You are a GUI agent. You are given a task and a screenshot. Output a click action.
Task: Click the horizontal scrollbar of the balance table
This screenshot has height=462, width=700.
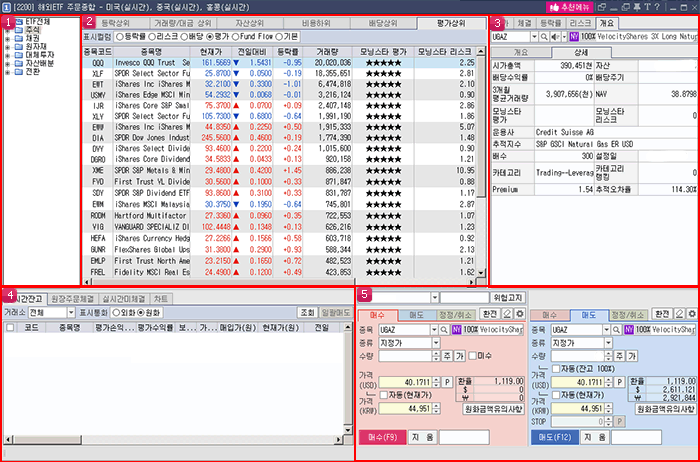[174, 440]
